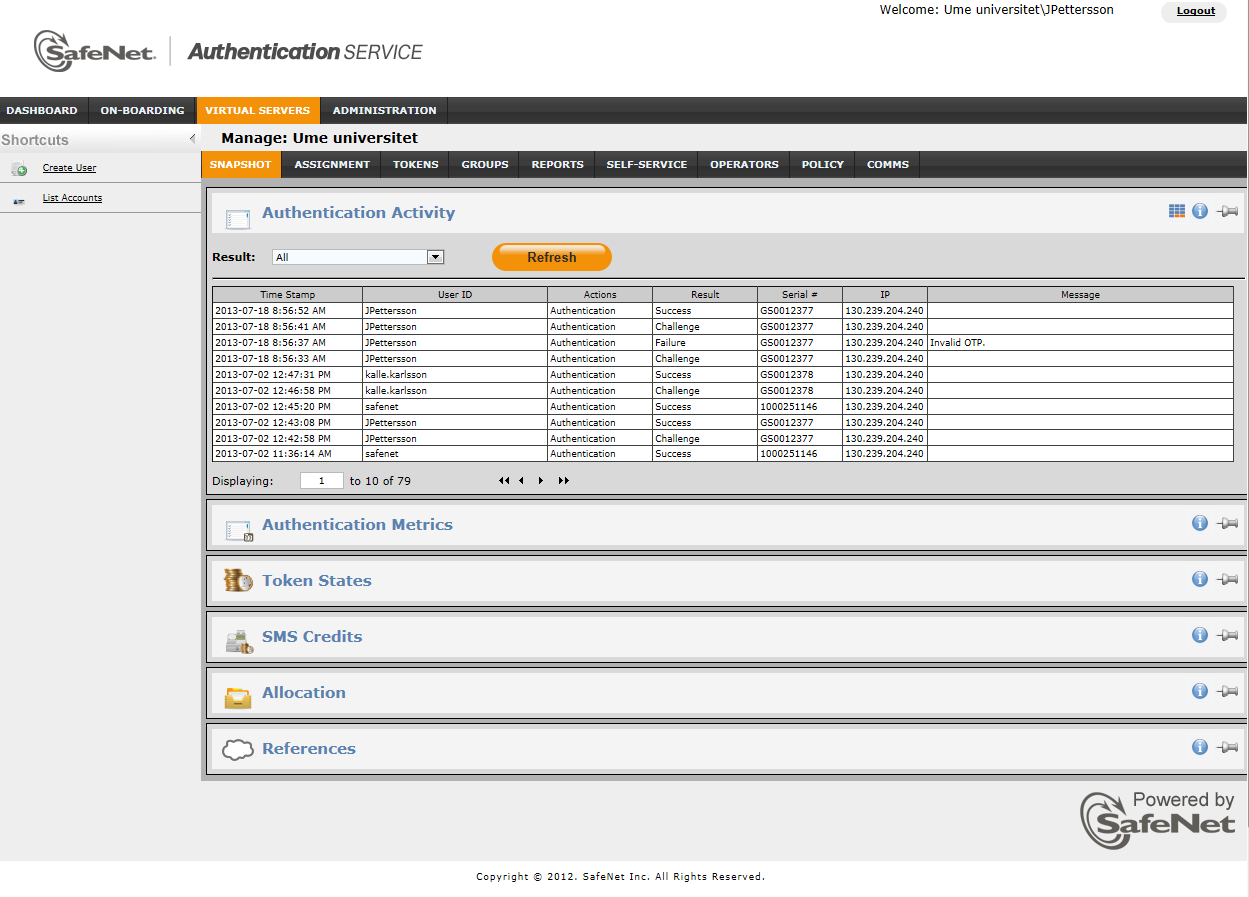Viewport: 1249px width, 897px height.
Task: Pin the Token States panel
Action: point(1228,579)
